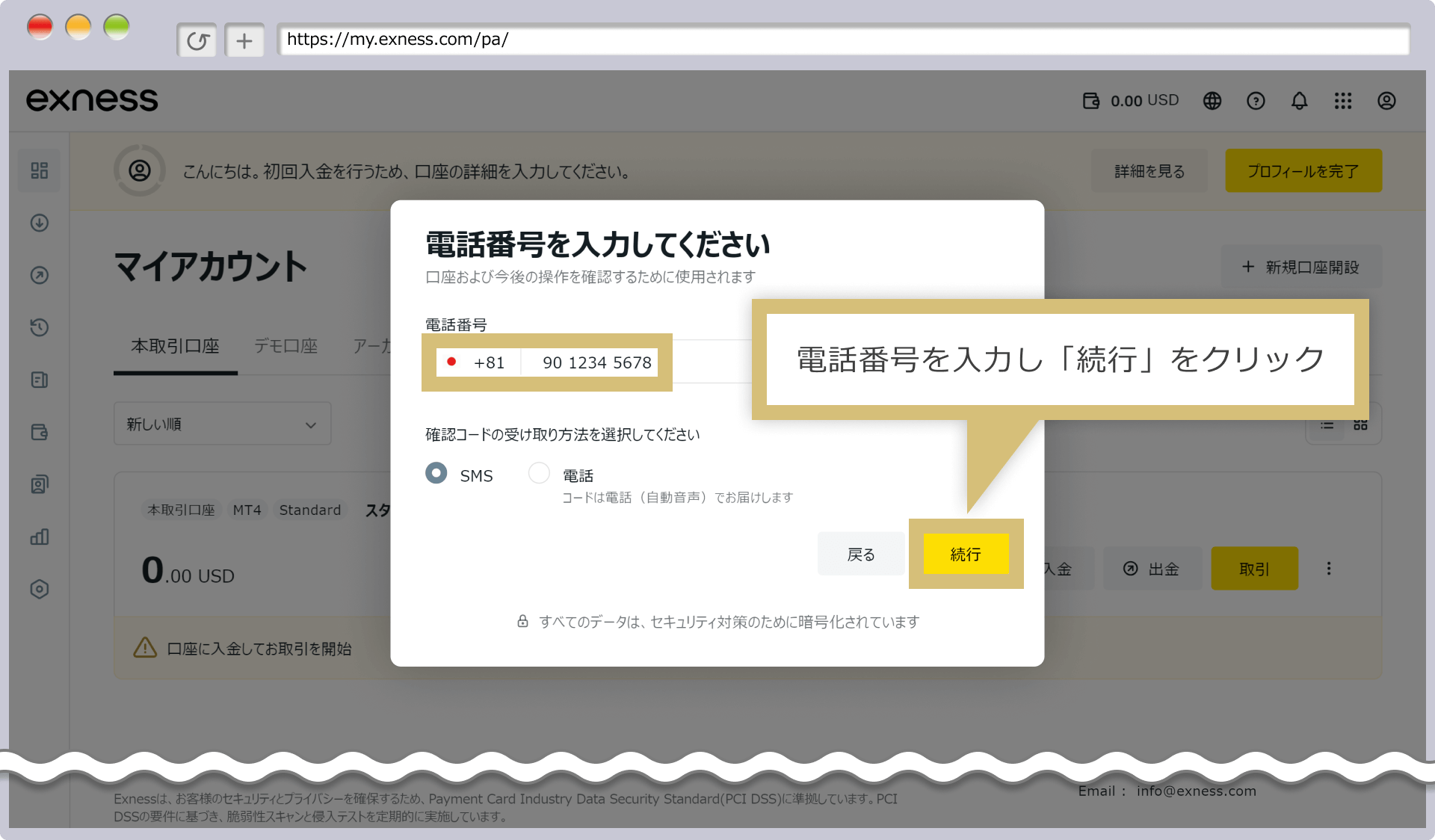Open a new tab with plus icon
This screenshot has height=840, width=1435.
coord(244,40)
